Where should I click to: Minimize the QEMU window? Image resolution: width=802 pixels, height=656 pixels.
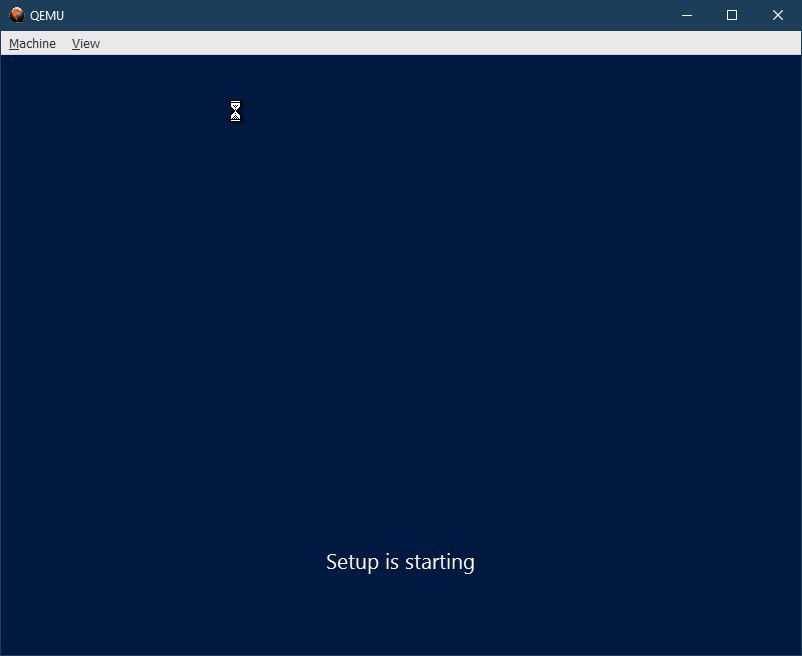(x=687, y=15)
